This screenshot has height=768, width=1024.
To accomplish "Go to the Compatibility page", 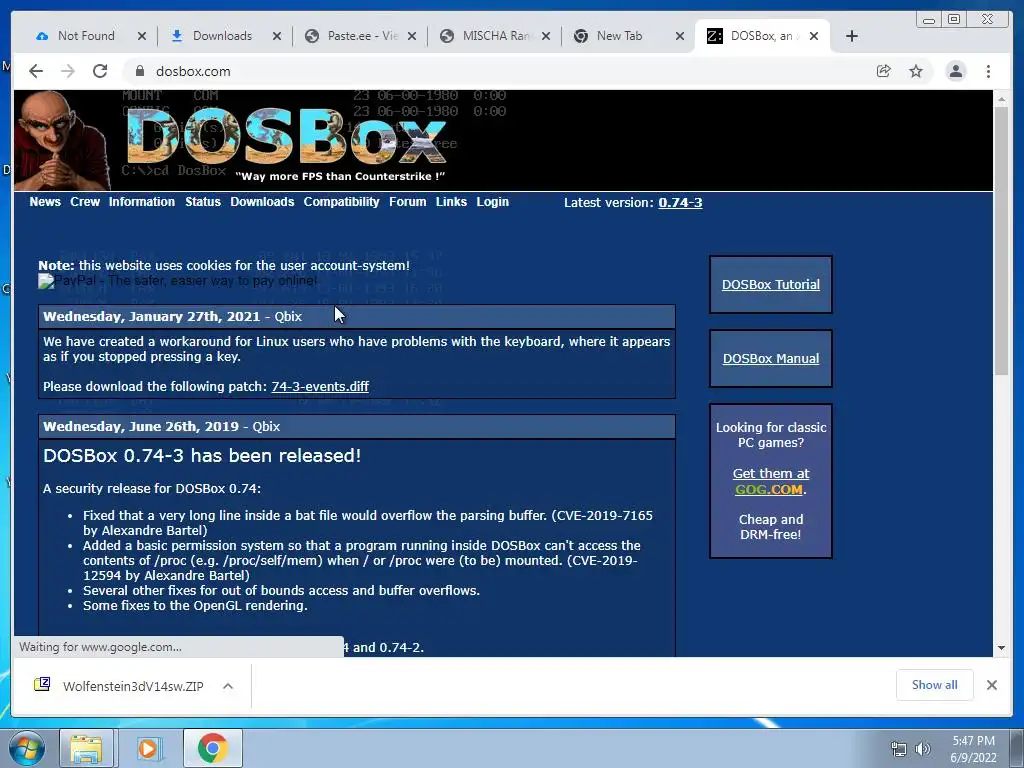I will [342, 202].
